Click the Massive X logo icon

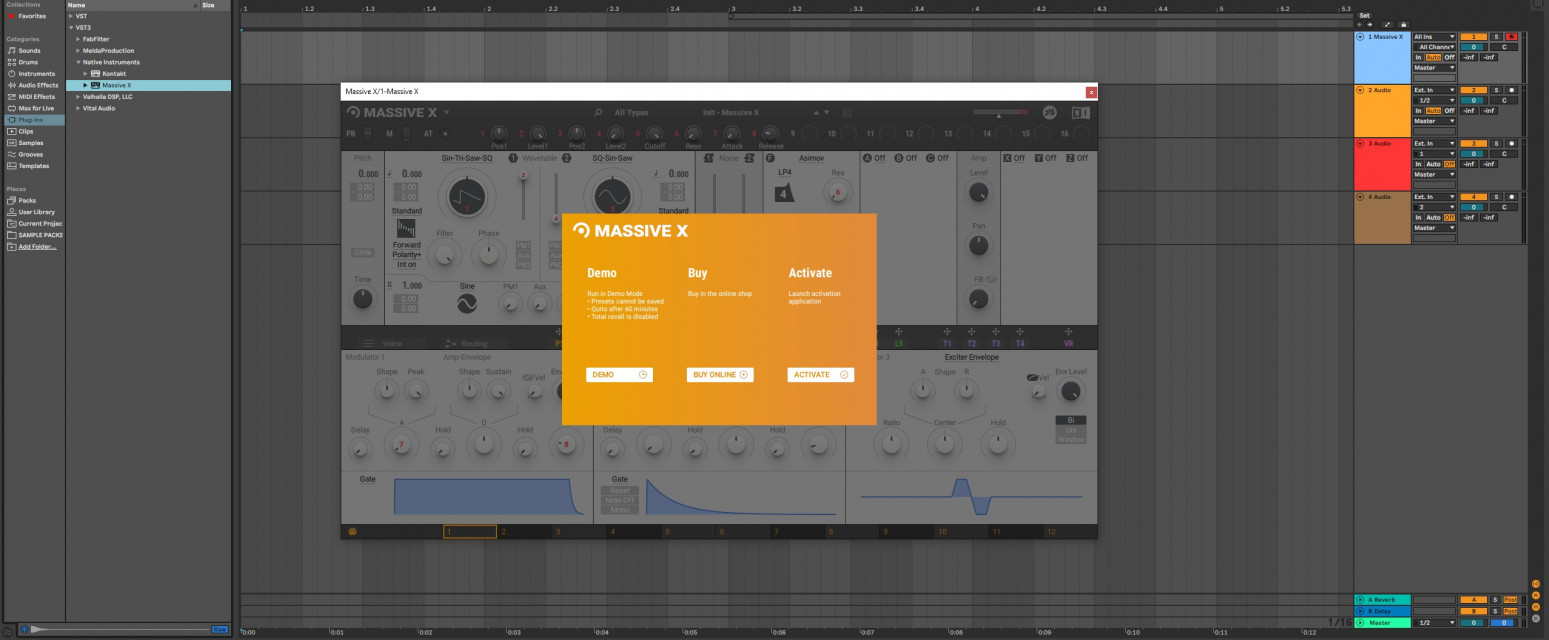355,113
